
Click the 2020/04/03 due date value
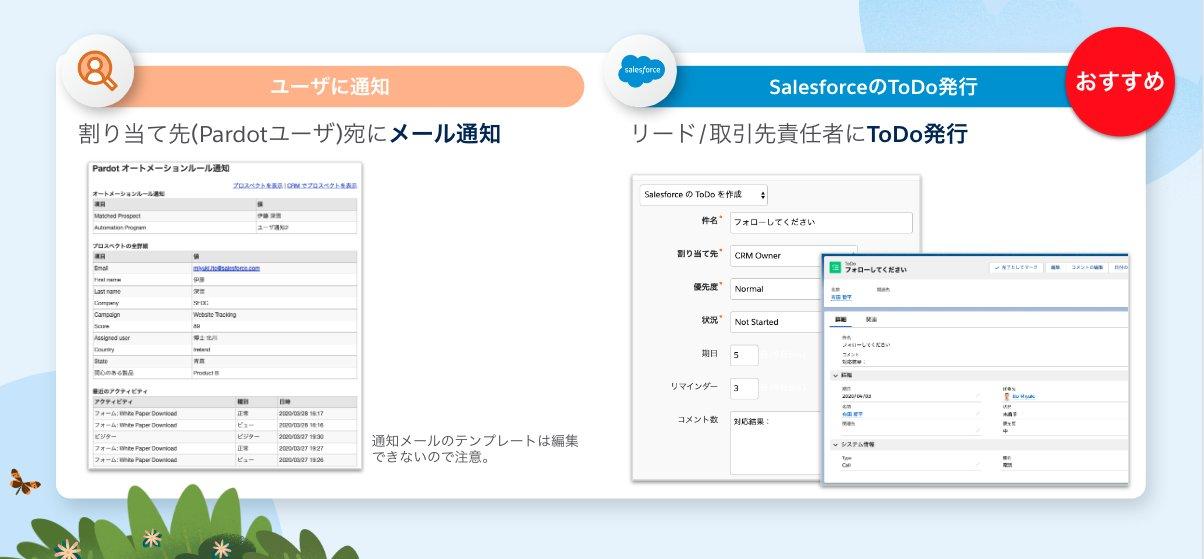click(x=859, y=396)
